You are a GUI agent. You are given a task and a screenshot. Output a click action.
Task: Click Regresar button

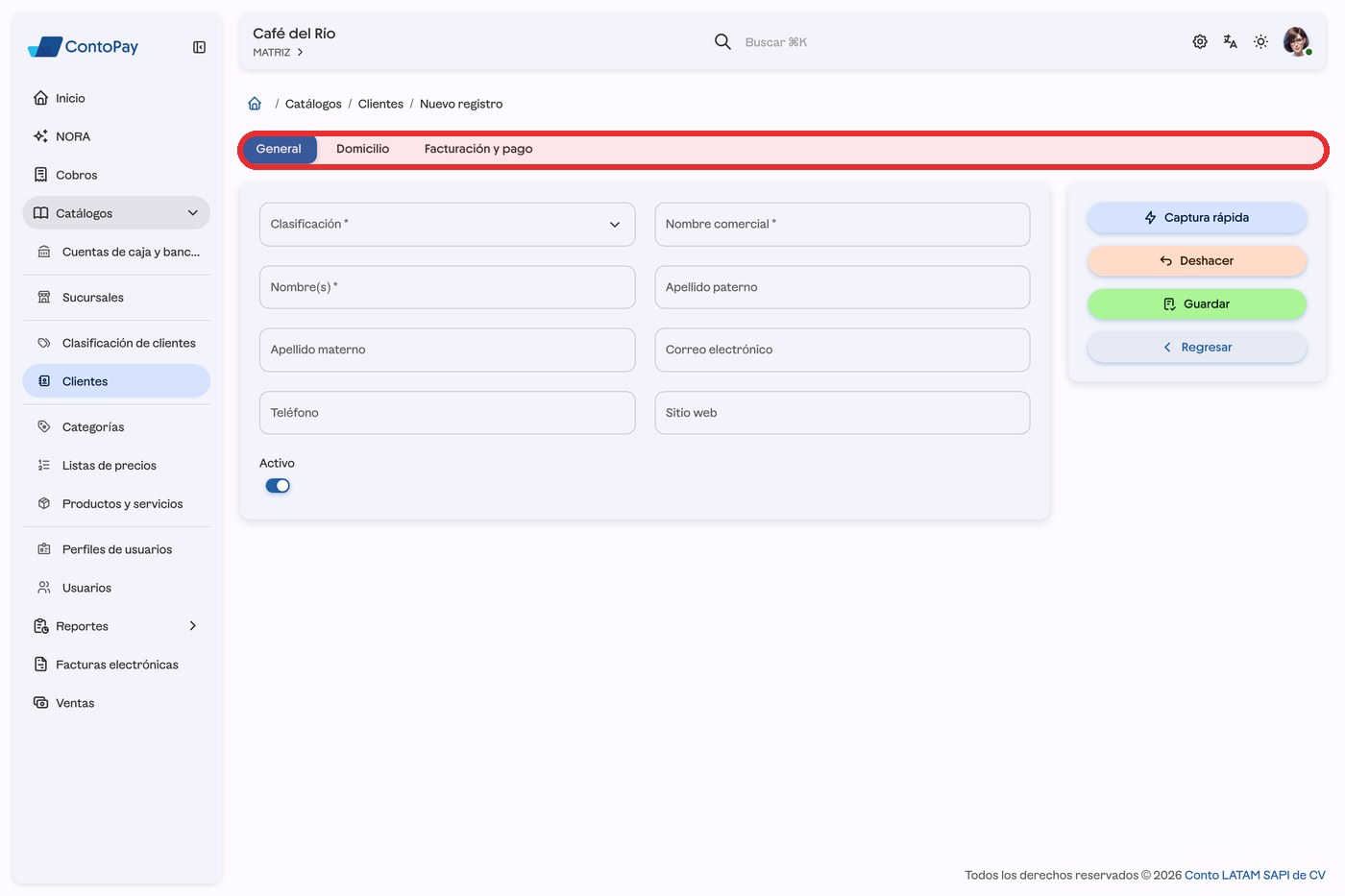(x=1197, y=348)
